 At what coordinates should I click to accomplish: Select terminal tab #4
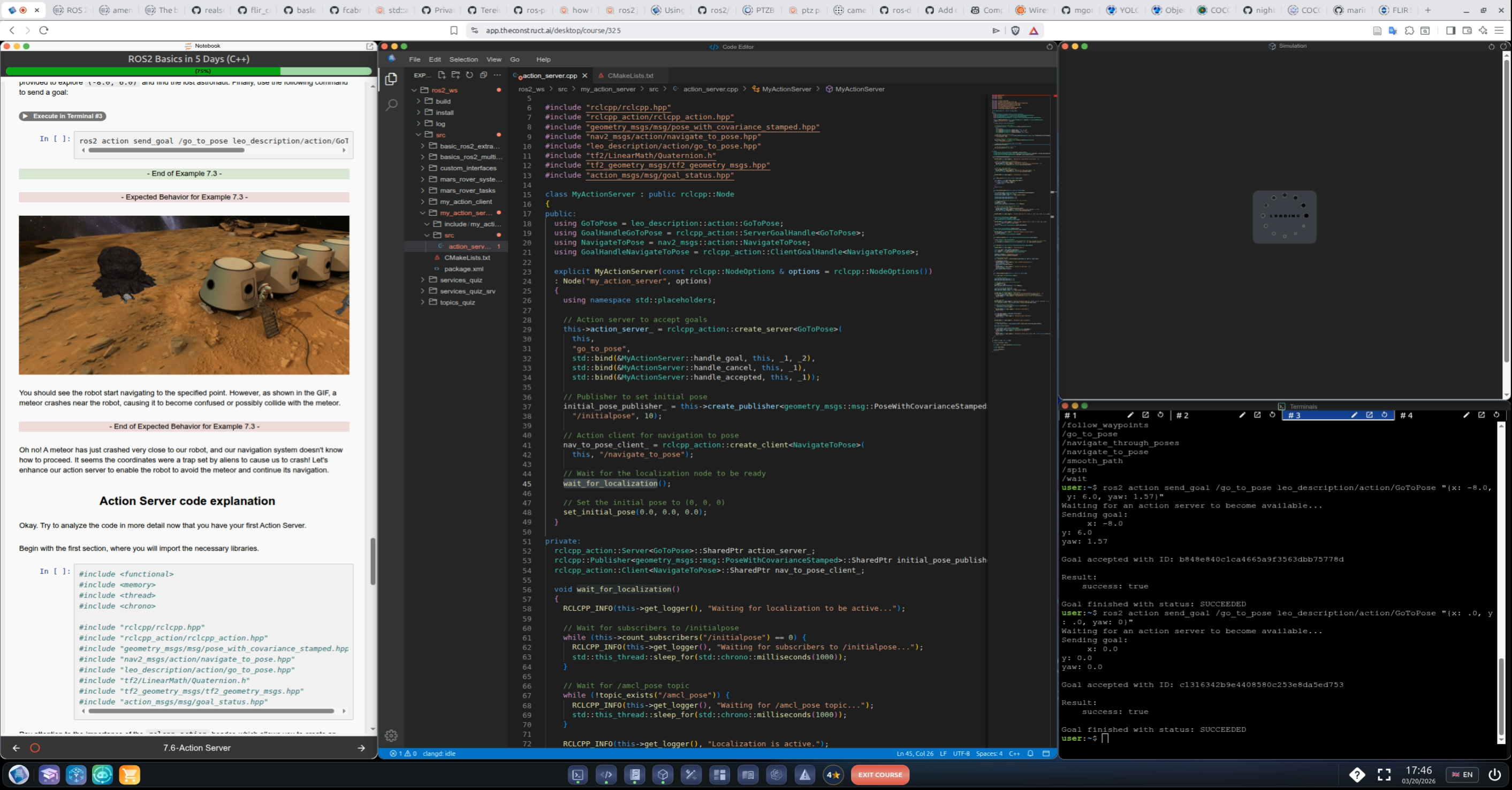[x=1407, y=415]
